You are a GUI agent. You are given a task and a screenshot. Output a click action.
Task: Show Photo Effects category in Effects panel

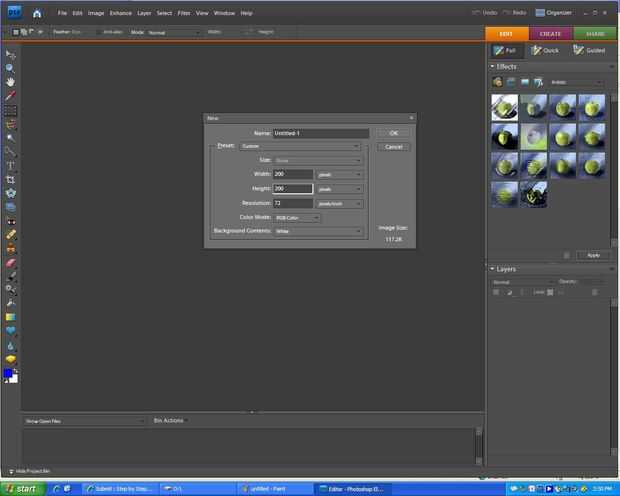click(x=525, y=82)
